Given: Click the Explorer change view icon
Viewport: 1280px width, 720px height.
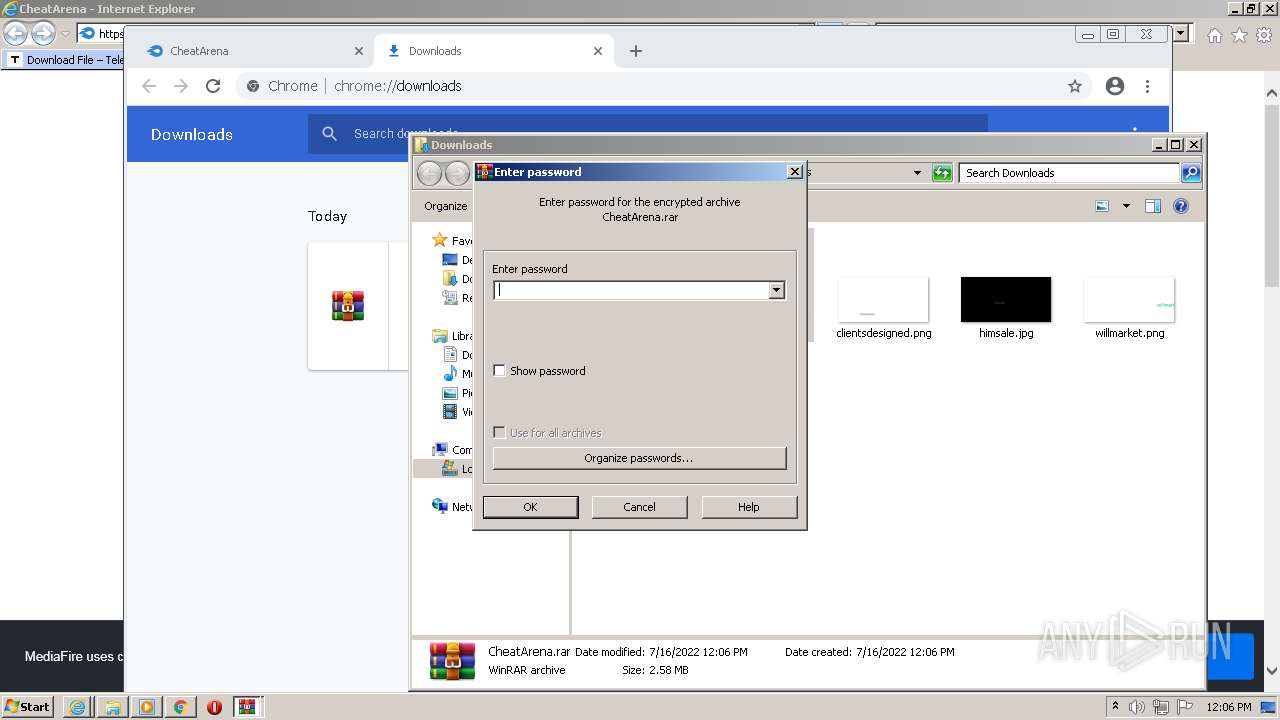Looking at the screenshot, I should (x=1102, y=206).
